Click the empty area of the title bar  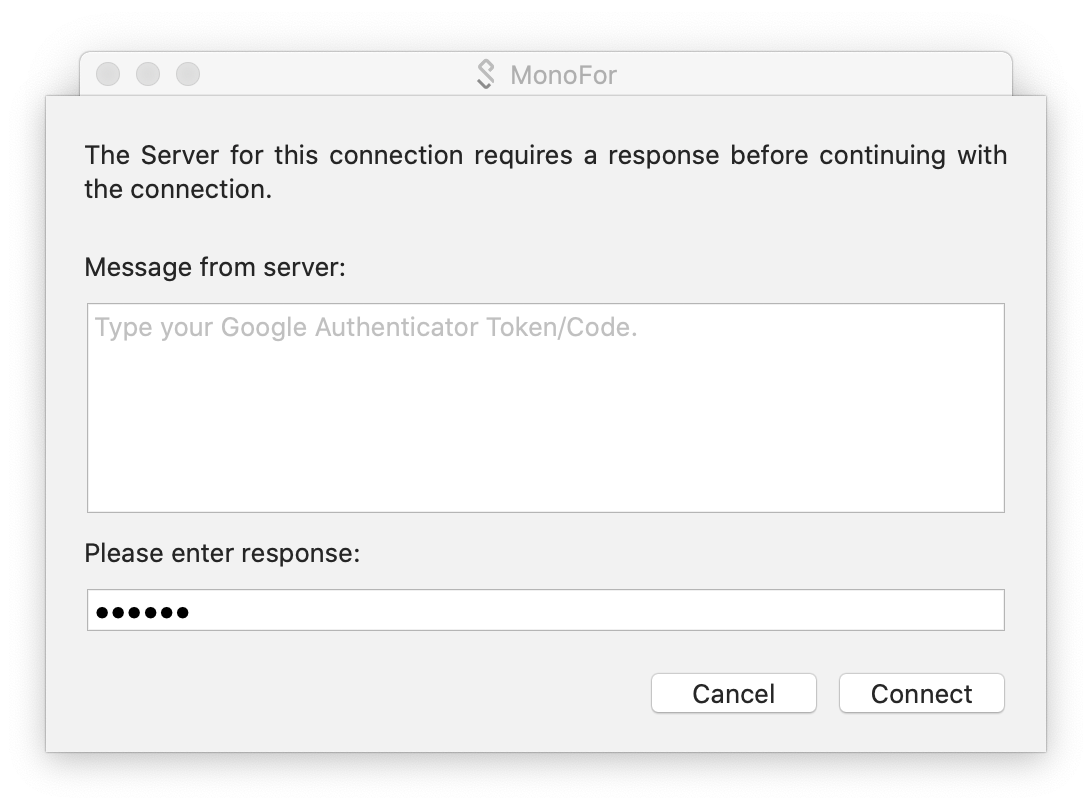(x=801, y=74)
